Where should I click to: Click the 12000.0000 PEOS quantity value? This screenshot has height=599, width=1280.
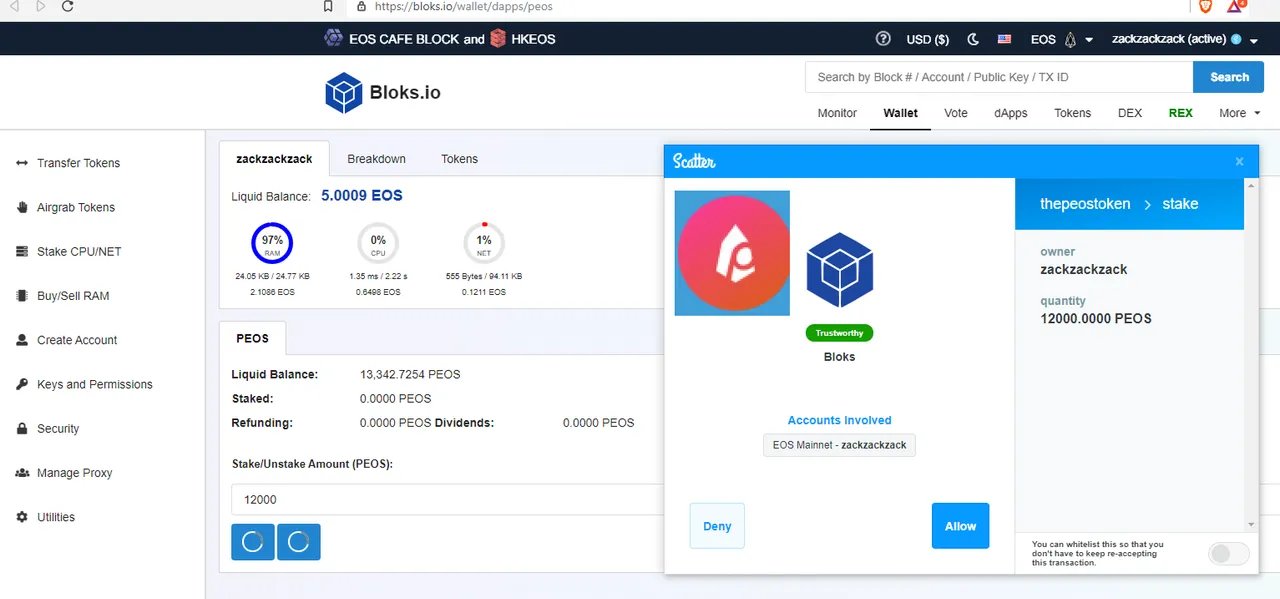[x=1096, y=318]
